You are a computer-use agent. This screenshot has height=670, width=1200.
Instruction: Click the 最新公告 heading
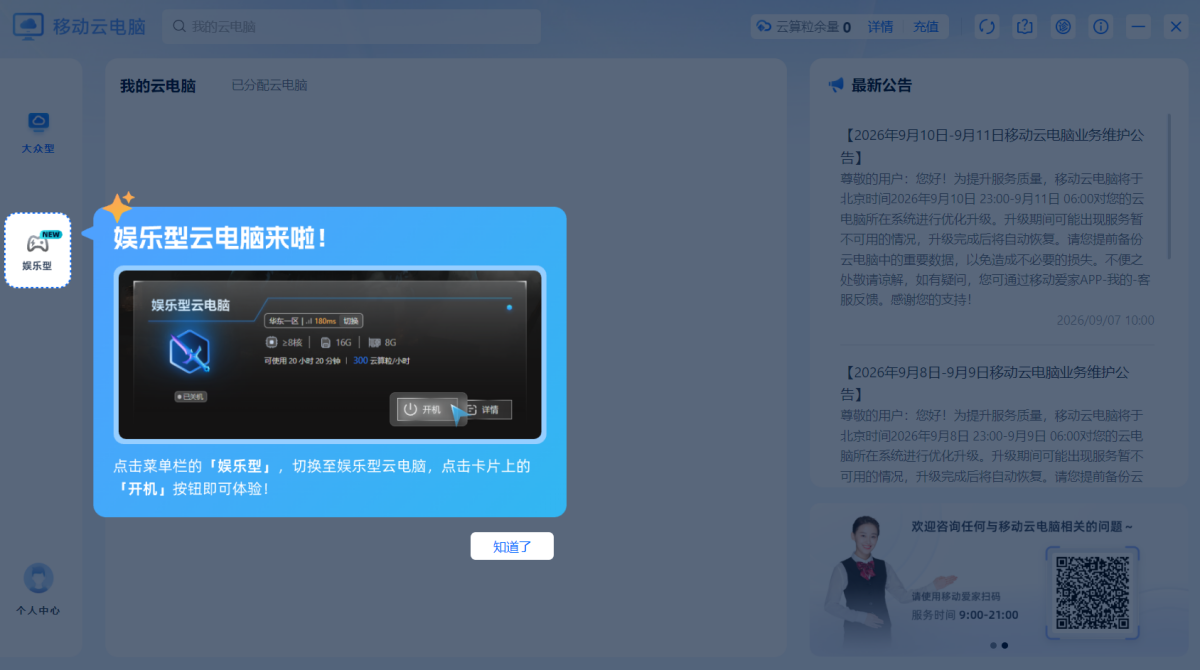[882, 86]
